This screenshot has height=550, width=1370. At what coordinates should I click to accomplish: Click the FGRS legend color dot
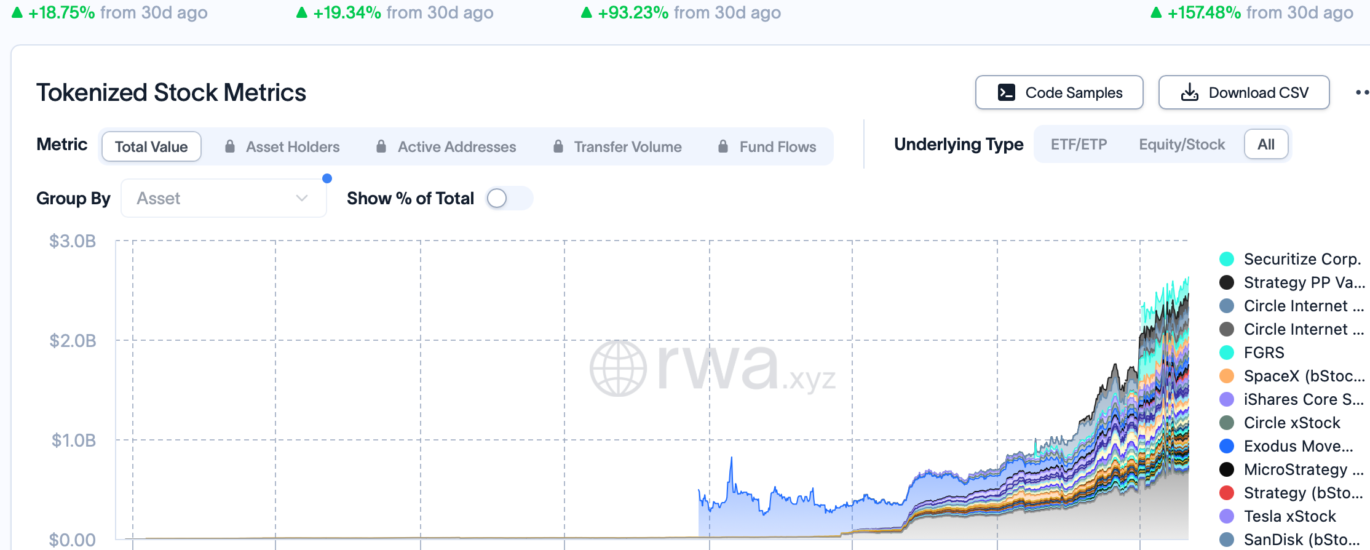(x=1227, y=353)
